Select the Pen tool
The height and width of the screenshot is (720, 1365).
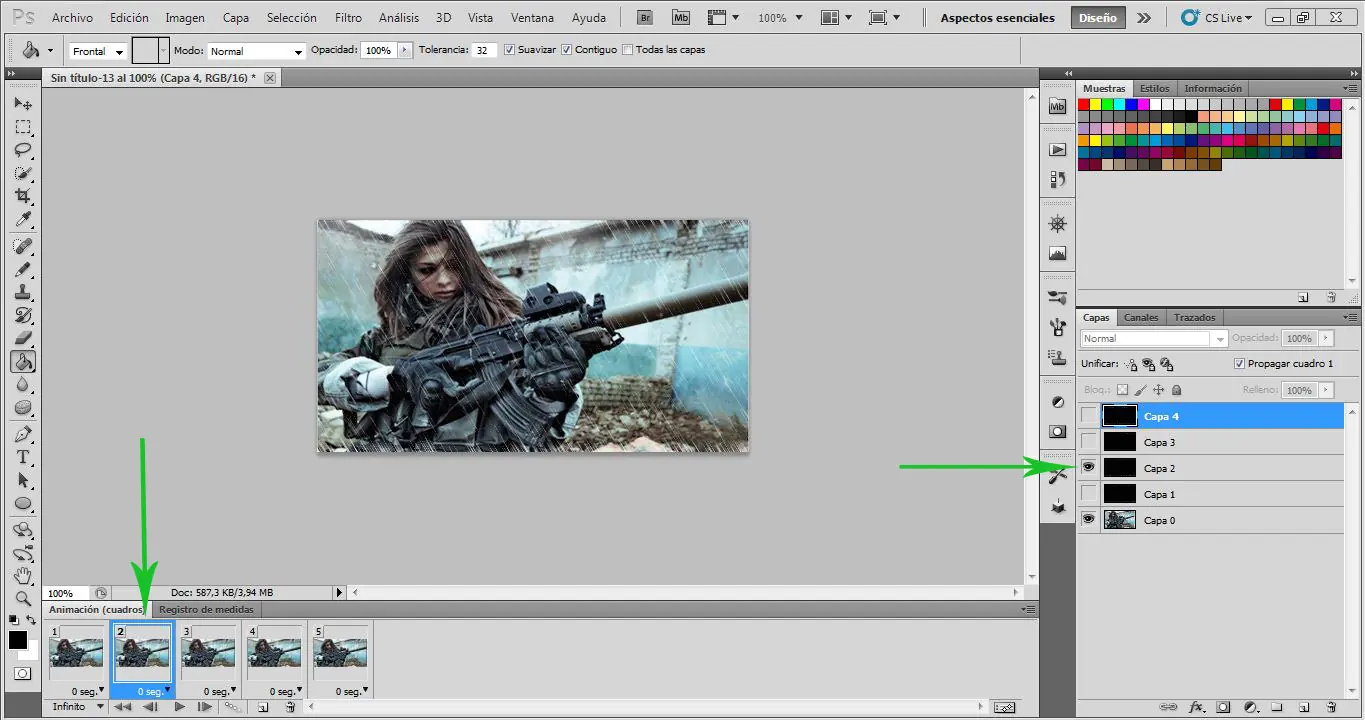[x=23, y=434]
